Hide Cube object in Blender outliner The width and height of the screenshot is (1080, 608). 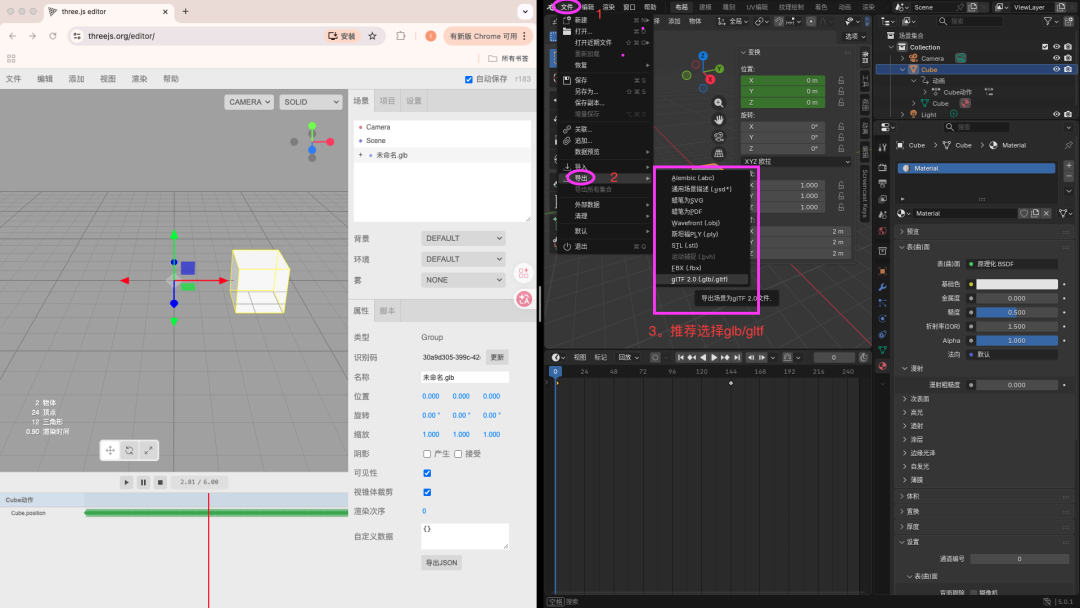[x=1057, y=70]
